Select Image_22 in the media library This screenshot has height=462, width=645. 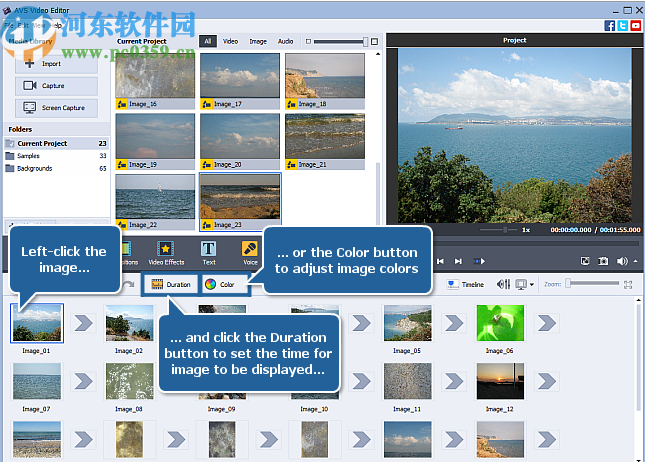155,202
